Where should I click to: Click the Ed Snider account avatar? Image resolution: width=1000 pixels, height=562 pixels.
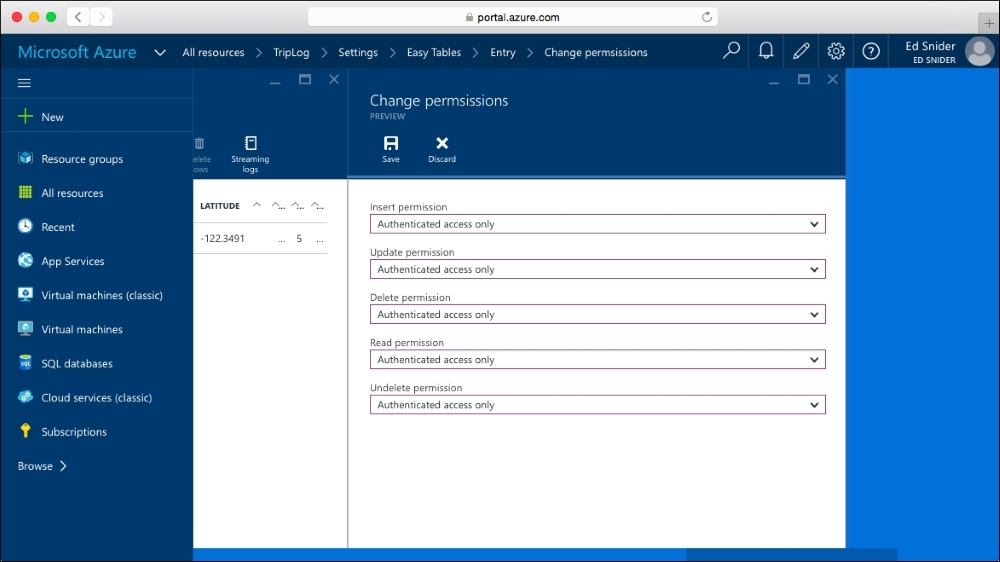point(980,52)
